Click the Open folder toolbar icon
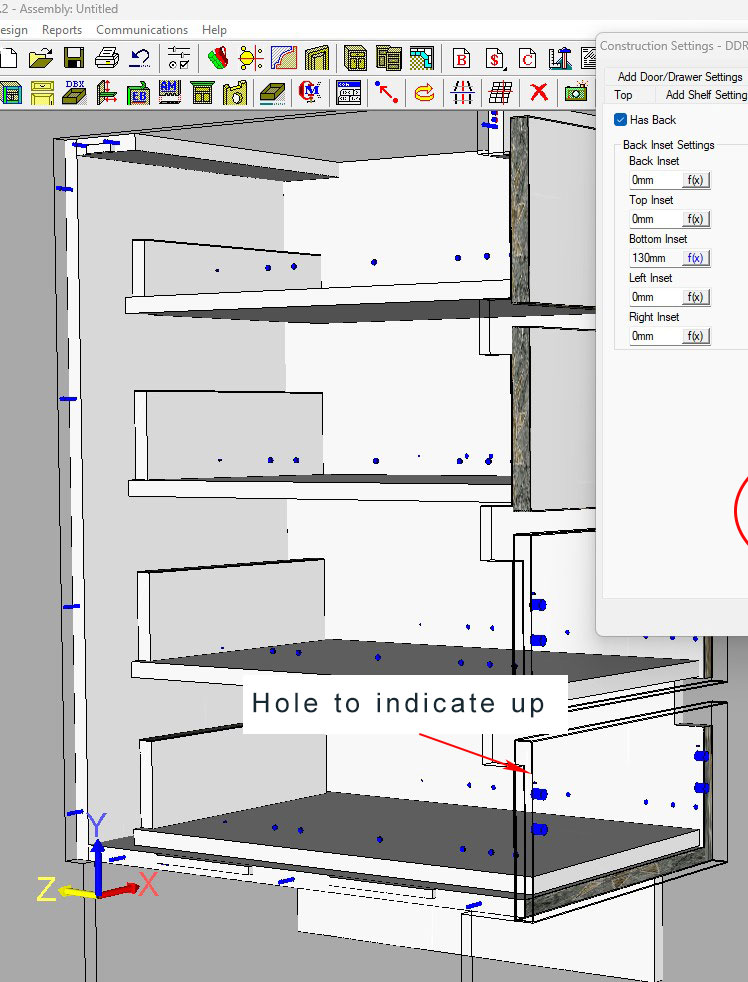This screenshot has height=982, width=748. 41,58
